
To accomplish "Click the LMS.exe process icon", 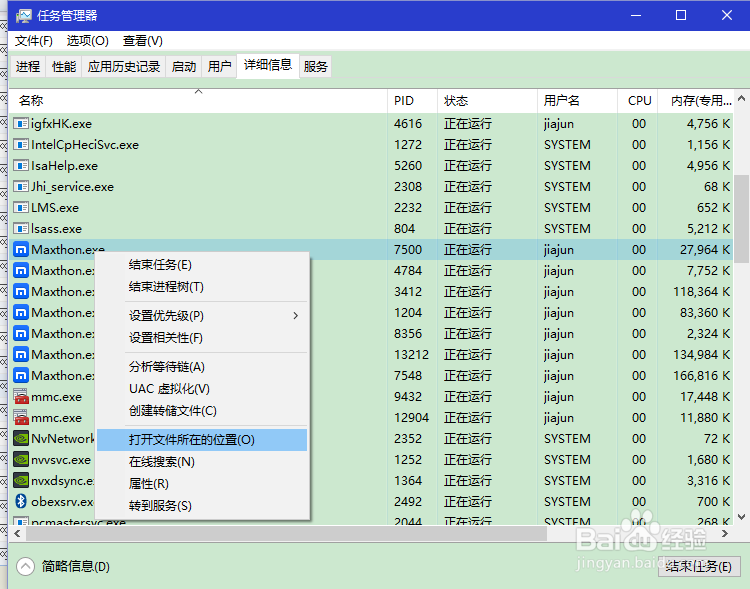I will 21,208.
